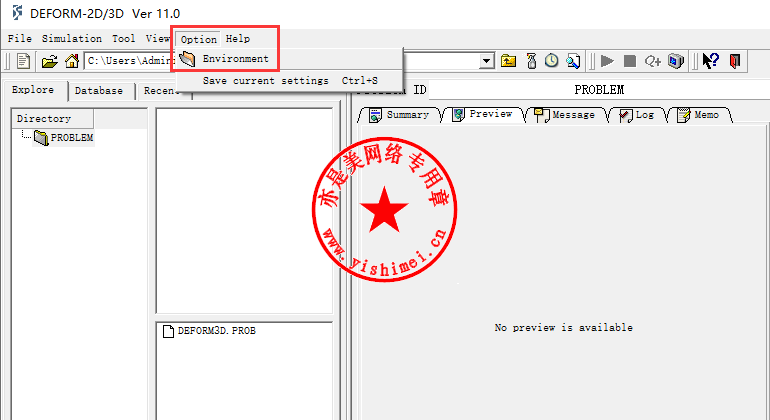Click the 3D monitor toolbar icon
Screen dimensions: 770x420
[x=676, y=61]
